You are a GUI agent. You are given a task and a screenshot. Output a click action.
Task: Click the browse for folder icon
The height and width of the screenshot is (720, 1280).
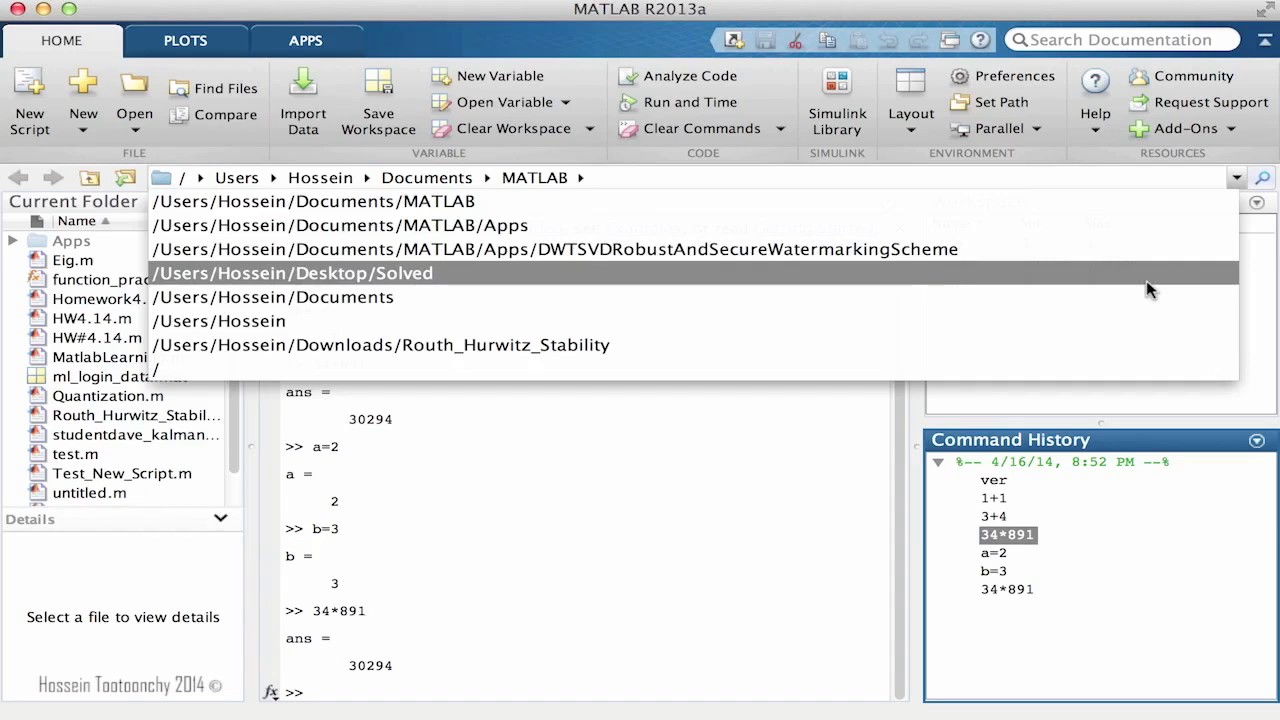[125, 177]
